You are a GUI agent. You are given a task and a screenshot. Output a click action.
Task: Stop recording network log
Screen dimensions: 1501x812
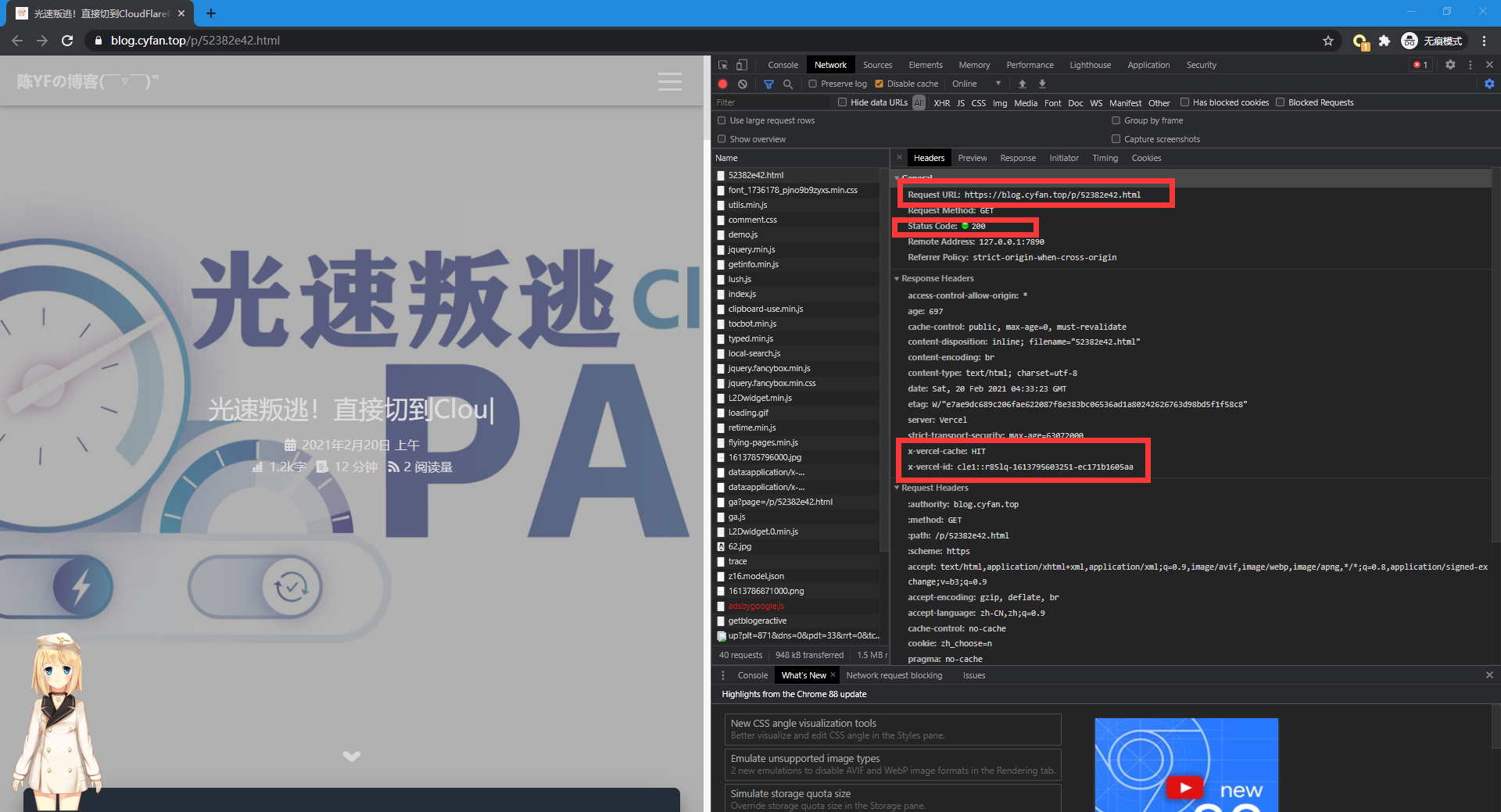(x=723, y=84)
